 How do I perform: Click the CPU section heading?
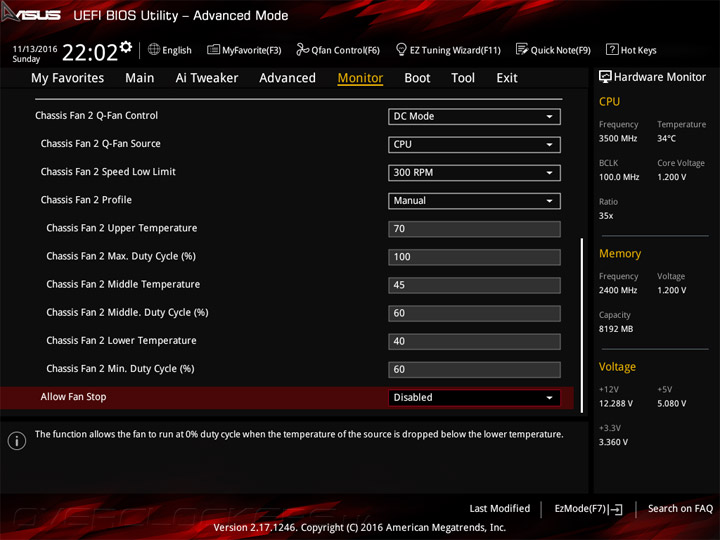point(609,101)
